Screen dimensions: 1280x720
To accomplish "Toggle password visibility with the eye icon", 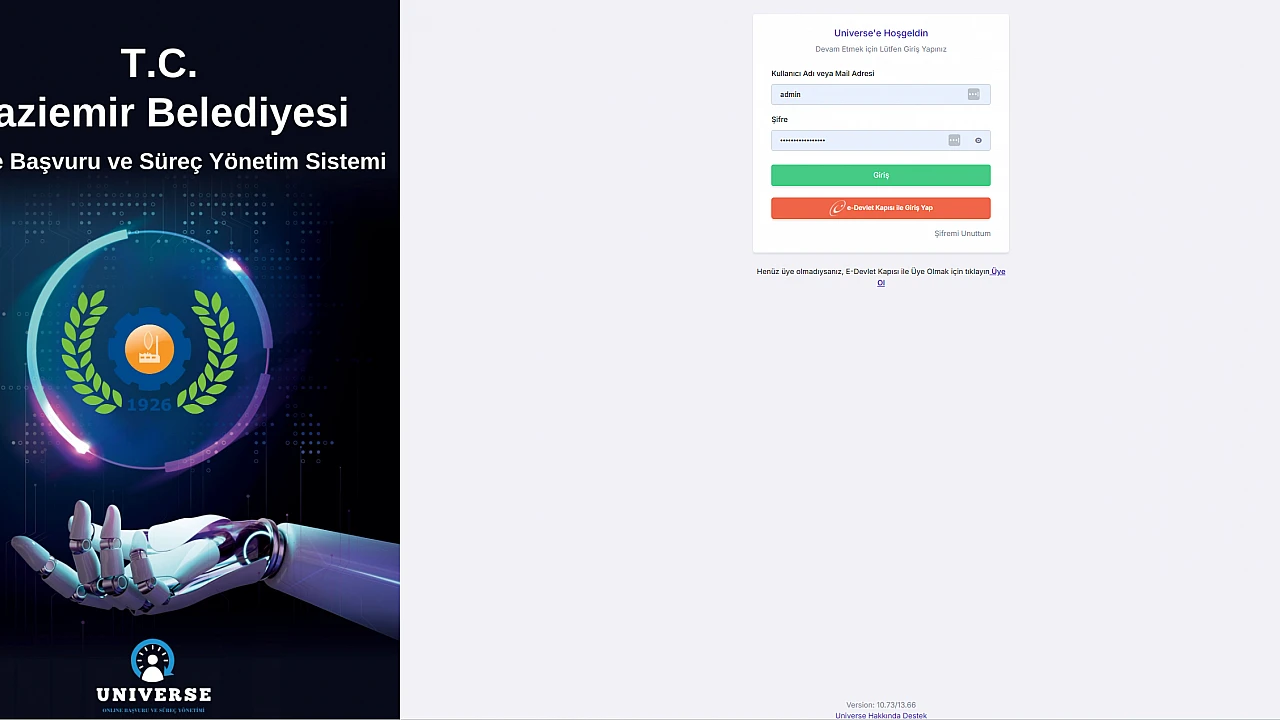I will 978,140.
